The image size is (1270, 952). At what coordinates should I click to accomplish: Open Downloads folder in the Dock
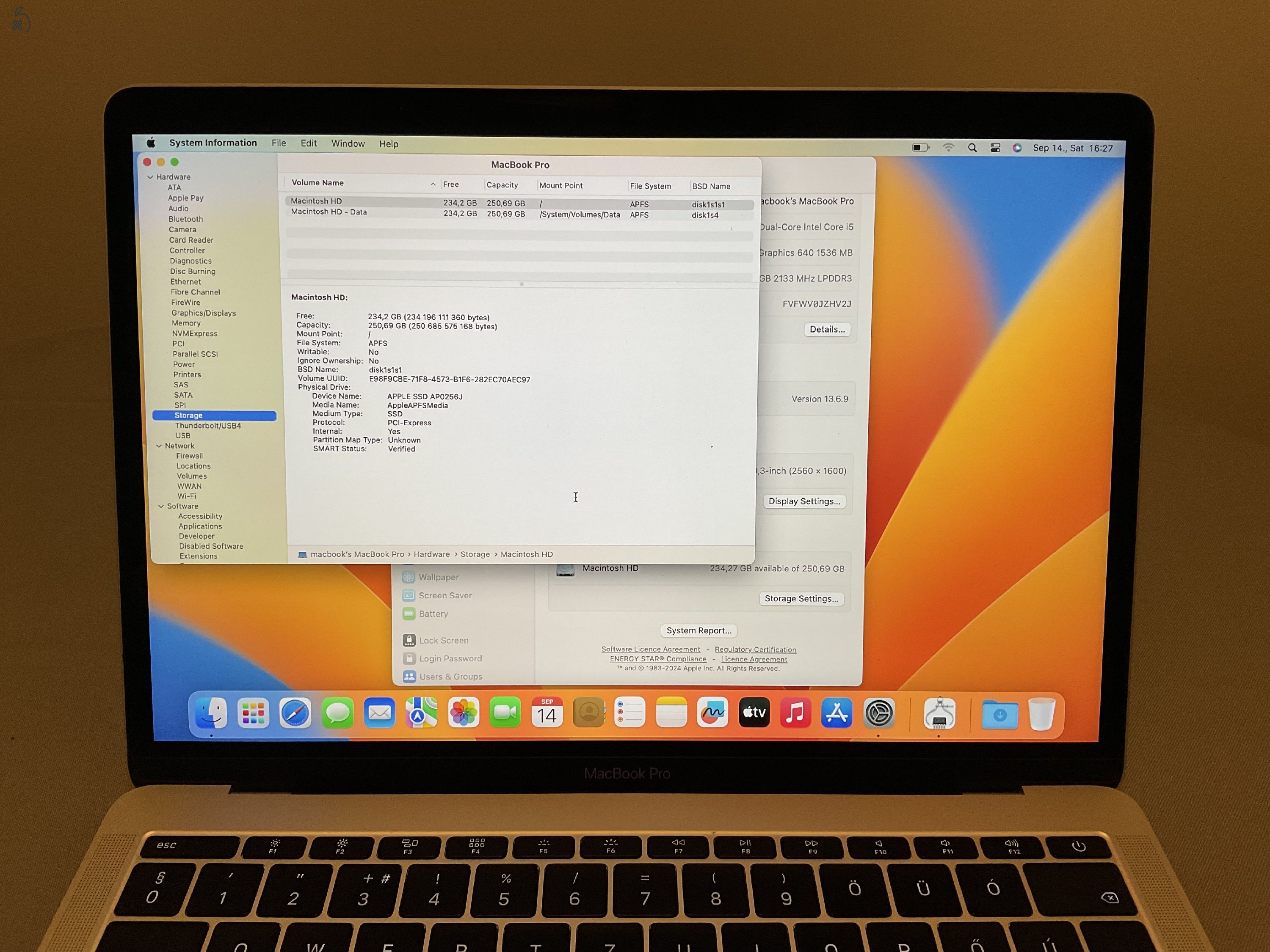(999, 715)
